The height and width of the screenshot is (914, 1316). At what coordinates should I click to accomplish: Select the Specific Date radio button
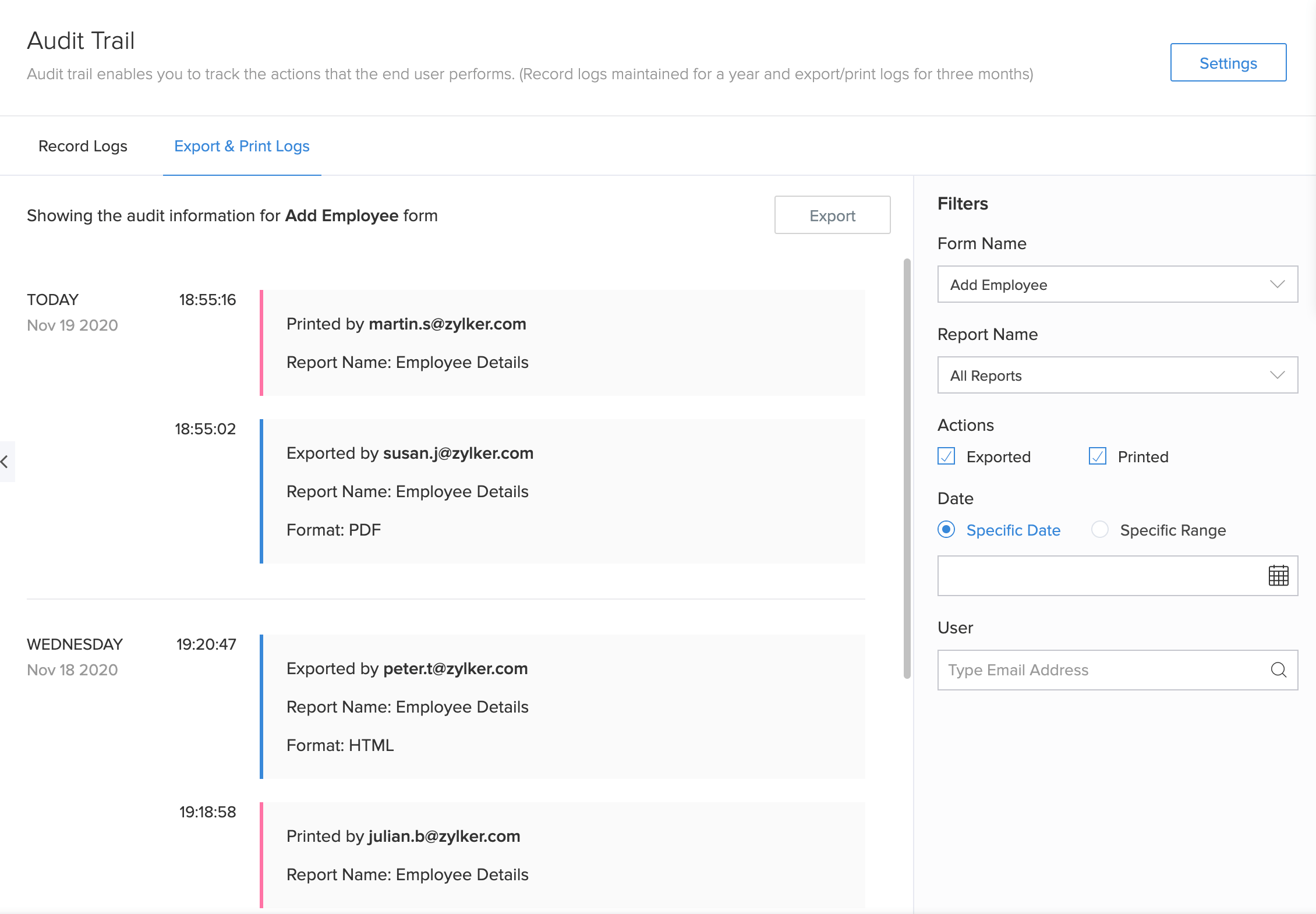[946, 530]
